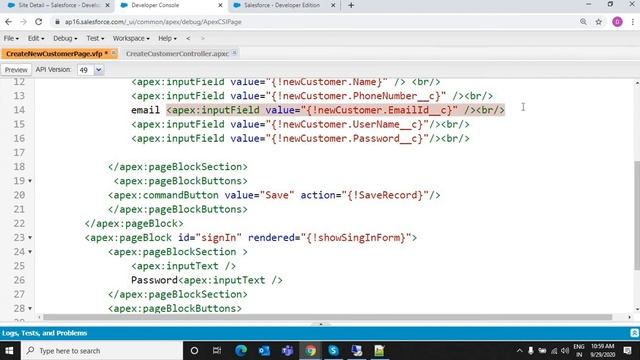
Task: Open the Workspace menu
Action: tap(131, 38)
